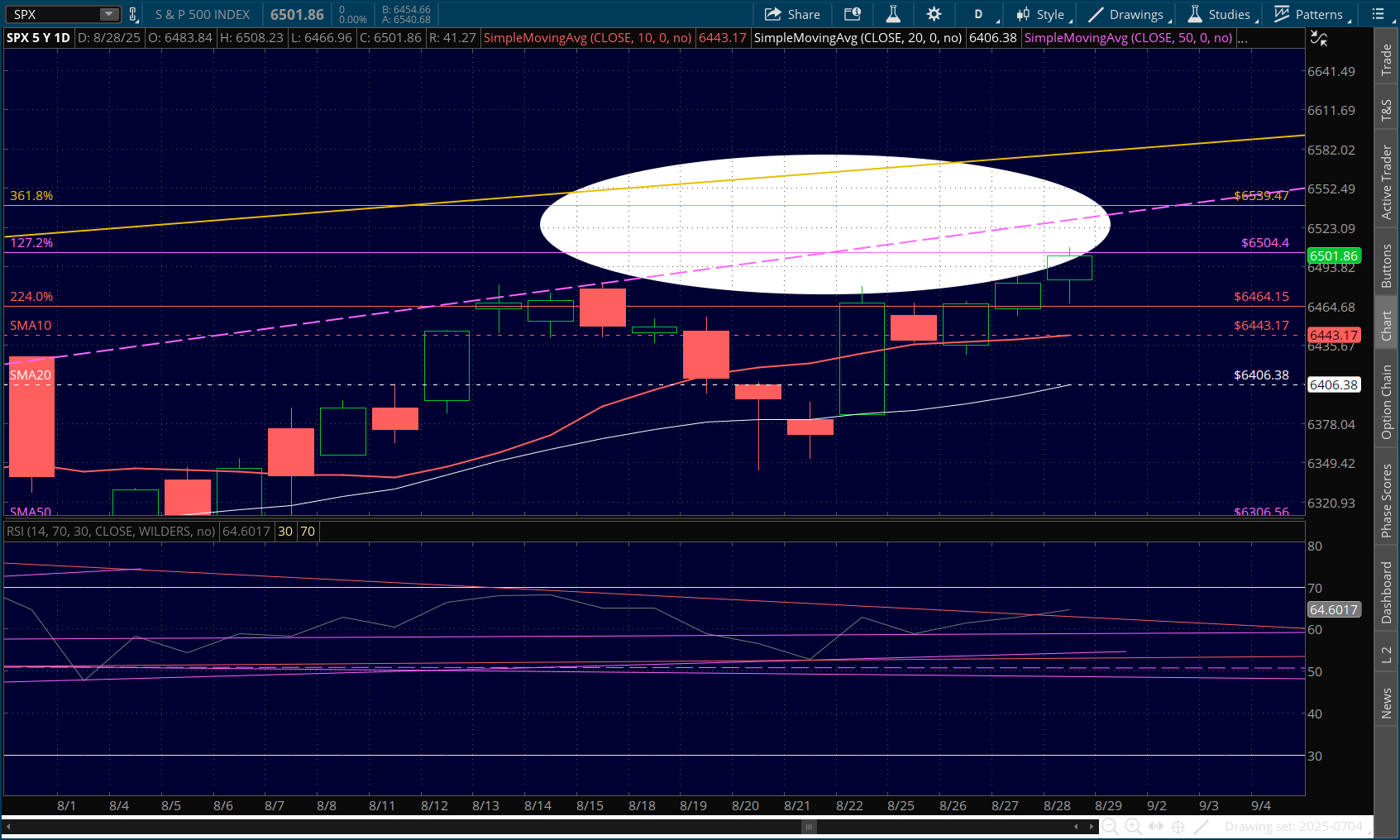This screenshot has width=1400, height=840.
Task: Click the Share button
Action: point(792,14)
